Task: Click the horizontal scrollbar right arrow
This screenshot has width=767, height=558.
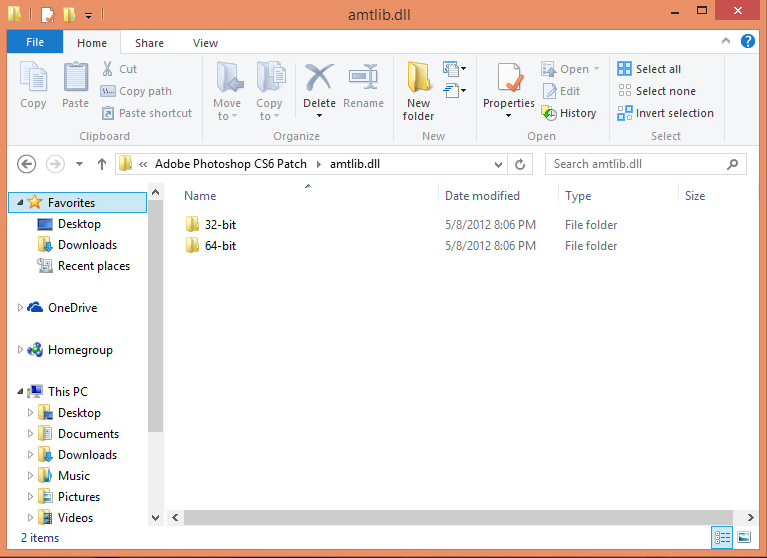Action: (x=750, y=517)
